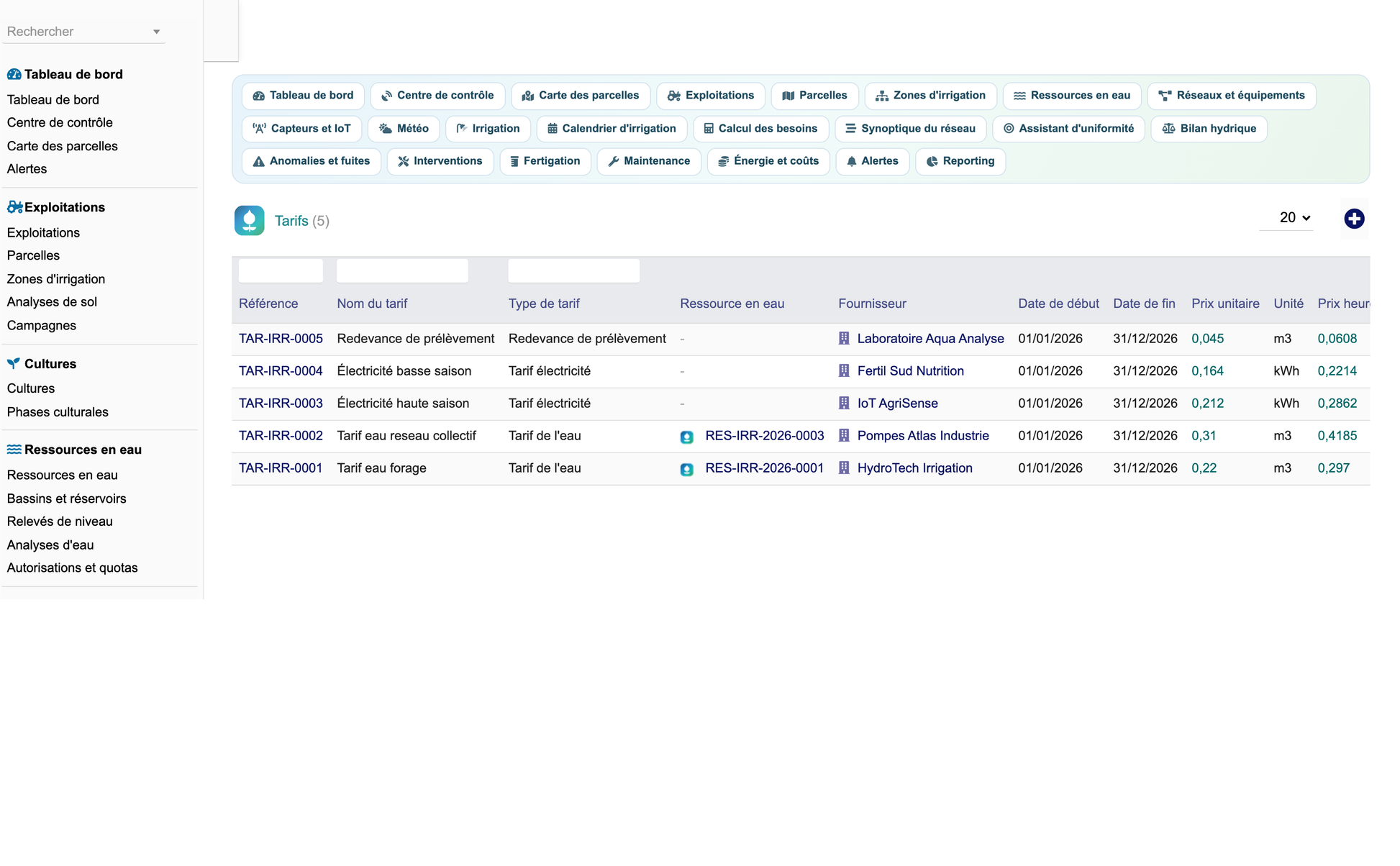Open Assistant d'uniformité tab
The image size is (1400, 866).
1069,129
